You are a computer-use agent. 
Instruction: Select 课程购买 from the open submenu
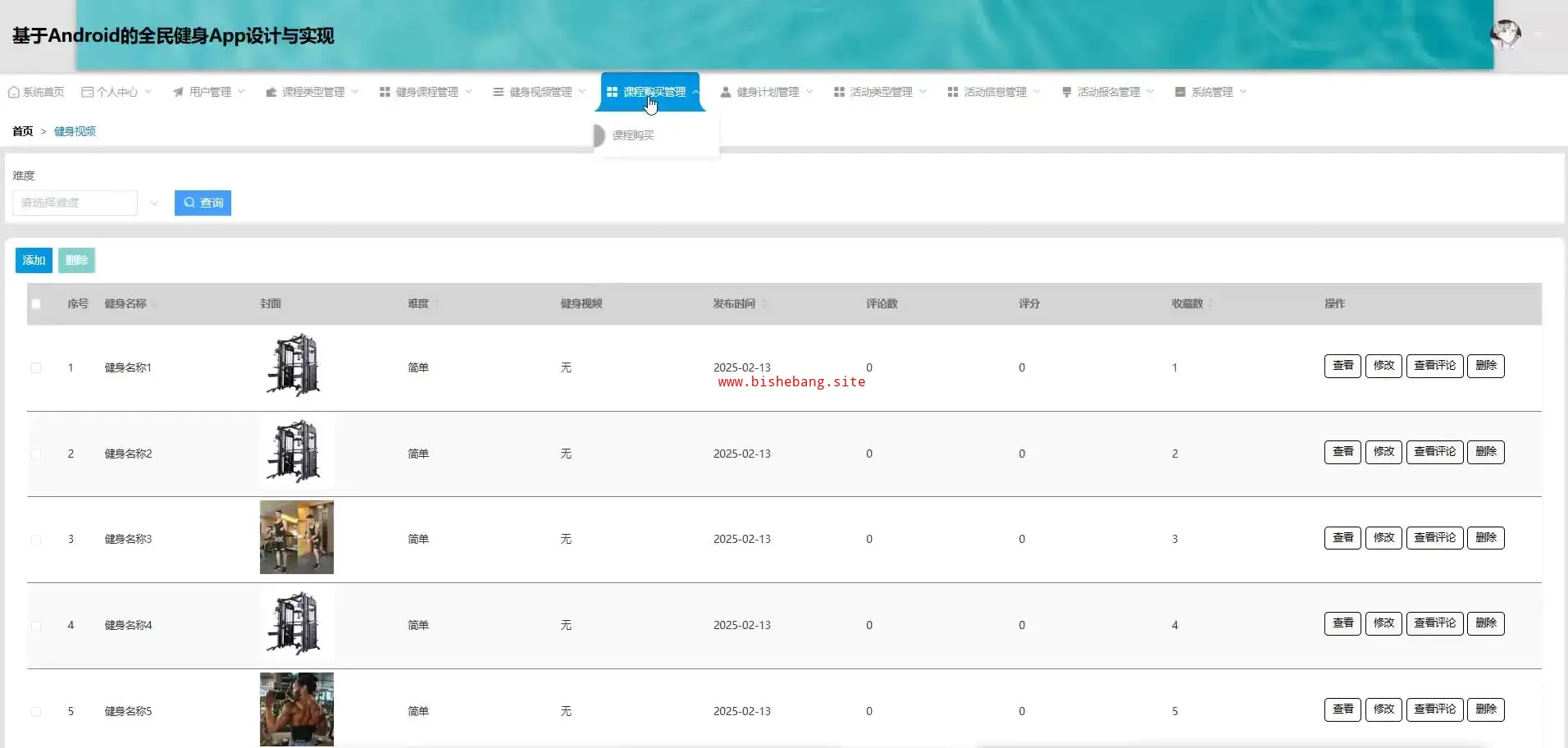tap(633, 135)
